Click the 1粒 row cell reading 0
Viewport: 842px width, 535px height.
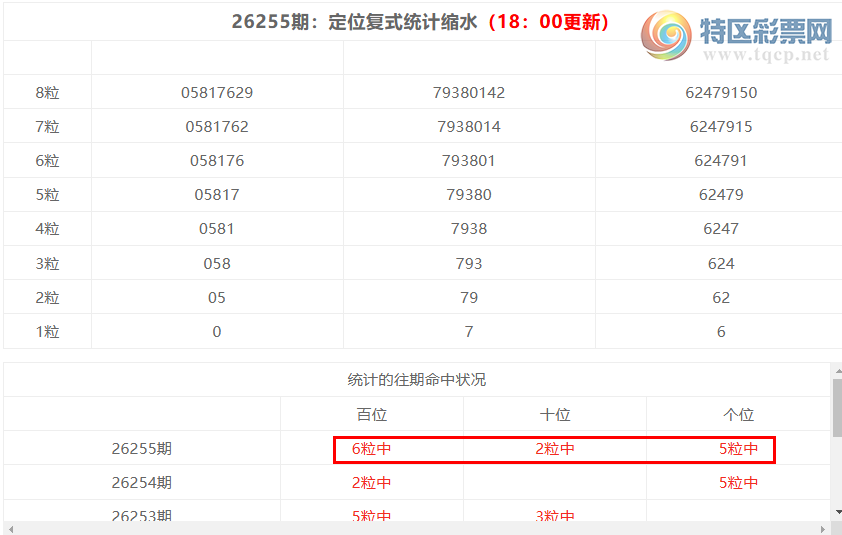217,331
